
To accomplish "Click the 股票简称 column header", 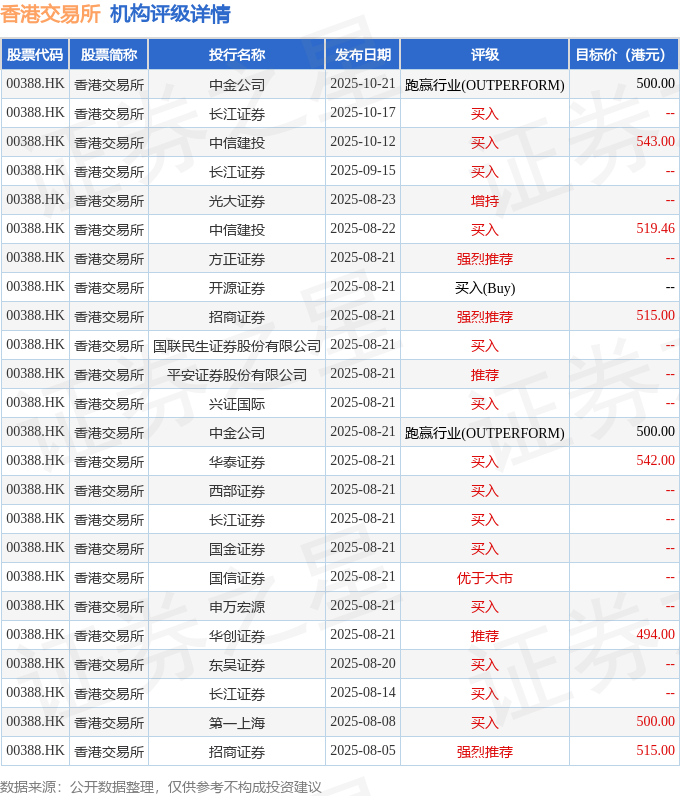I will [109, 55].
